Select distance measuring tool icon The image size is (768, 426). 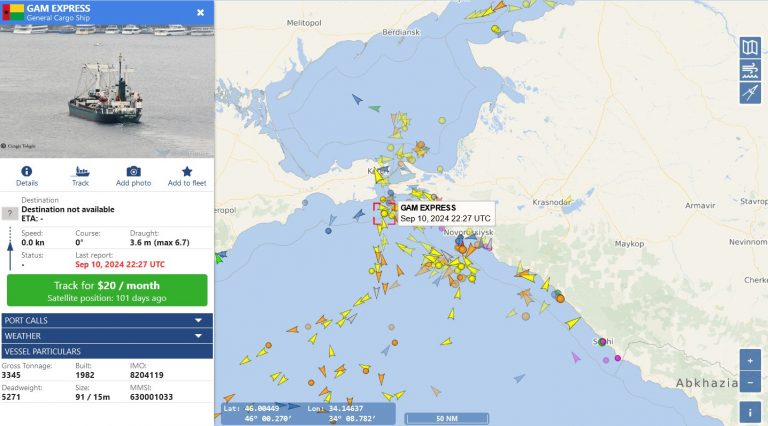tap(750, 93)
